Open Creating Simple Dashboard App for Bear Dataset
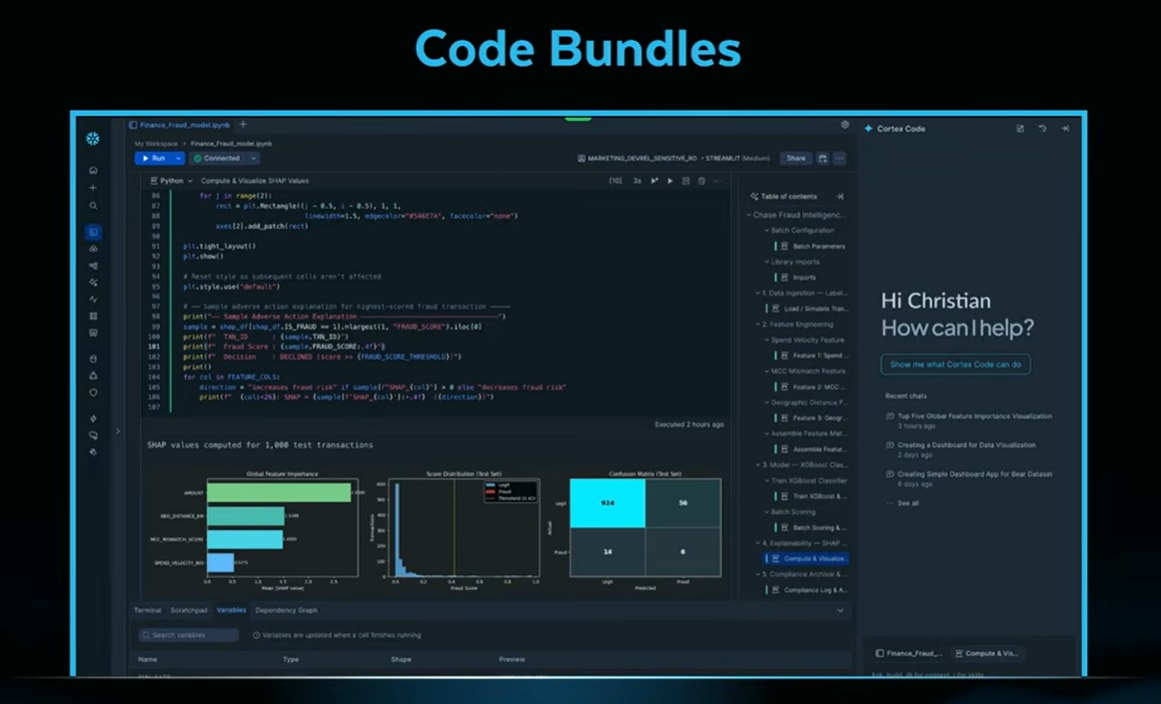The width and height of the screenshot is (1161, 704). [x=969, y=478]
